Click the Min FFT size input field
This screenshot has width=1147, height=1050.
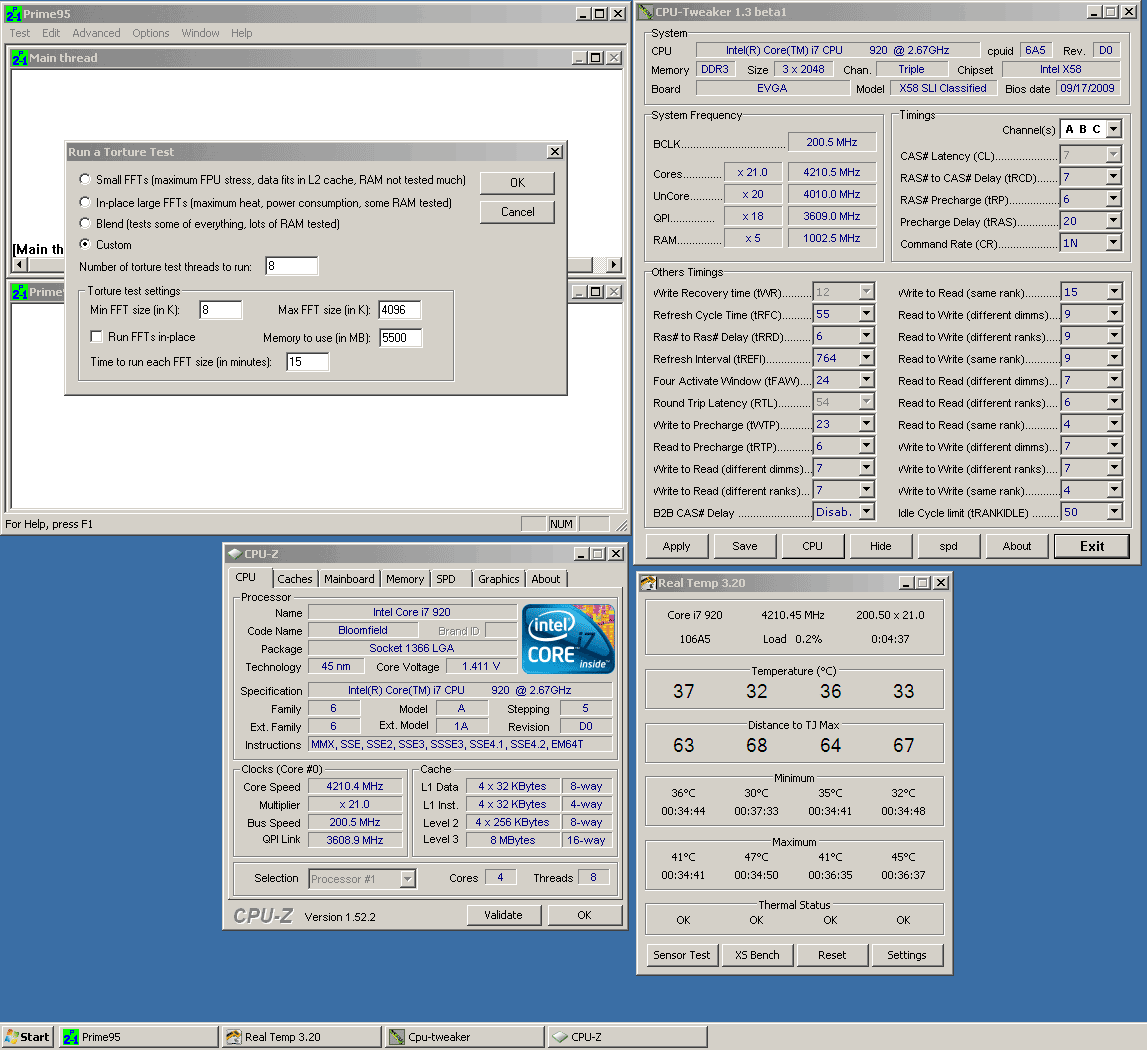tap(220, 310)
